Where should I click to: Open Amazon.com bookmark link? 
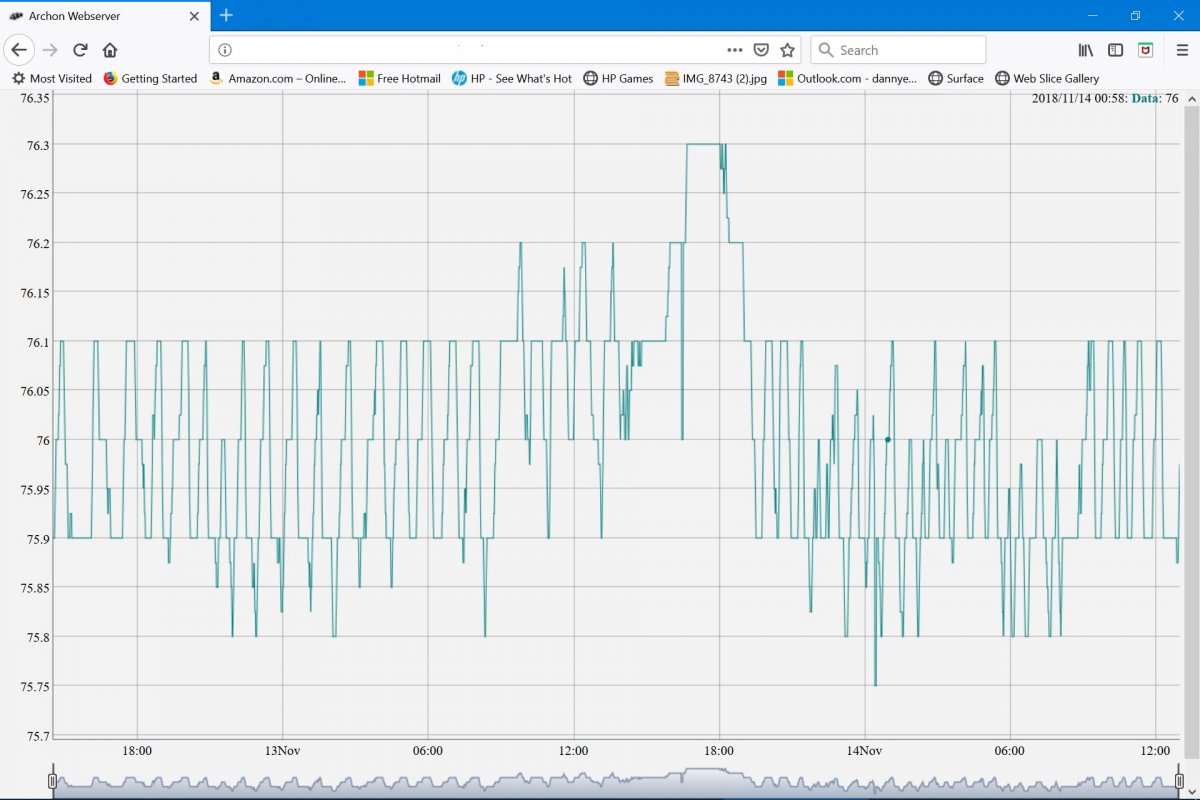tap(277, 78)
